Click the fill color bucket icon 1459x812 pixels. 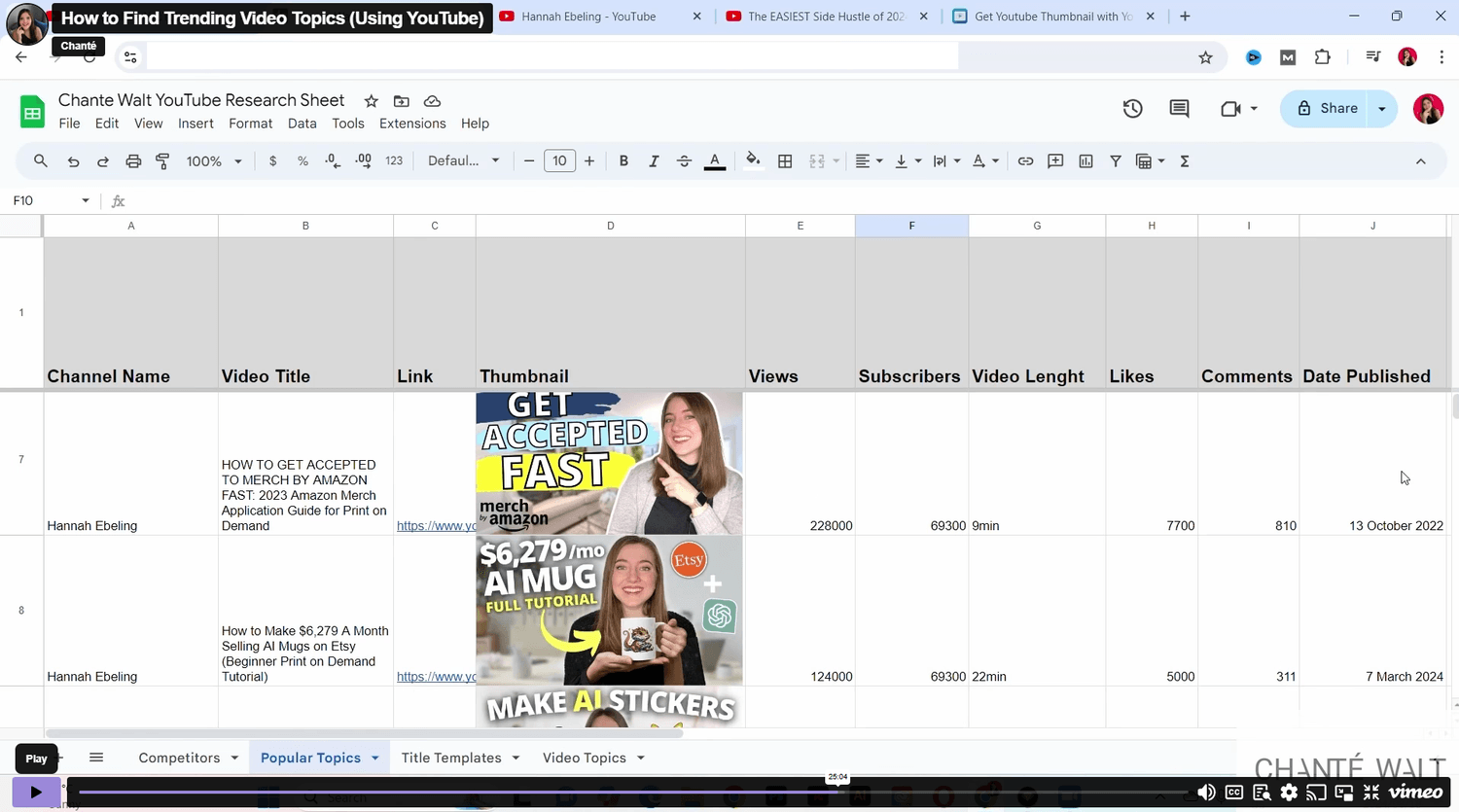[753, 161]
